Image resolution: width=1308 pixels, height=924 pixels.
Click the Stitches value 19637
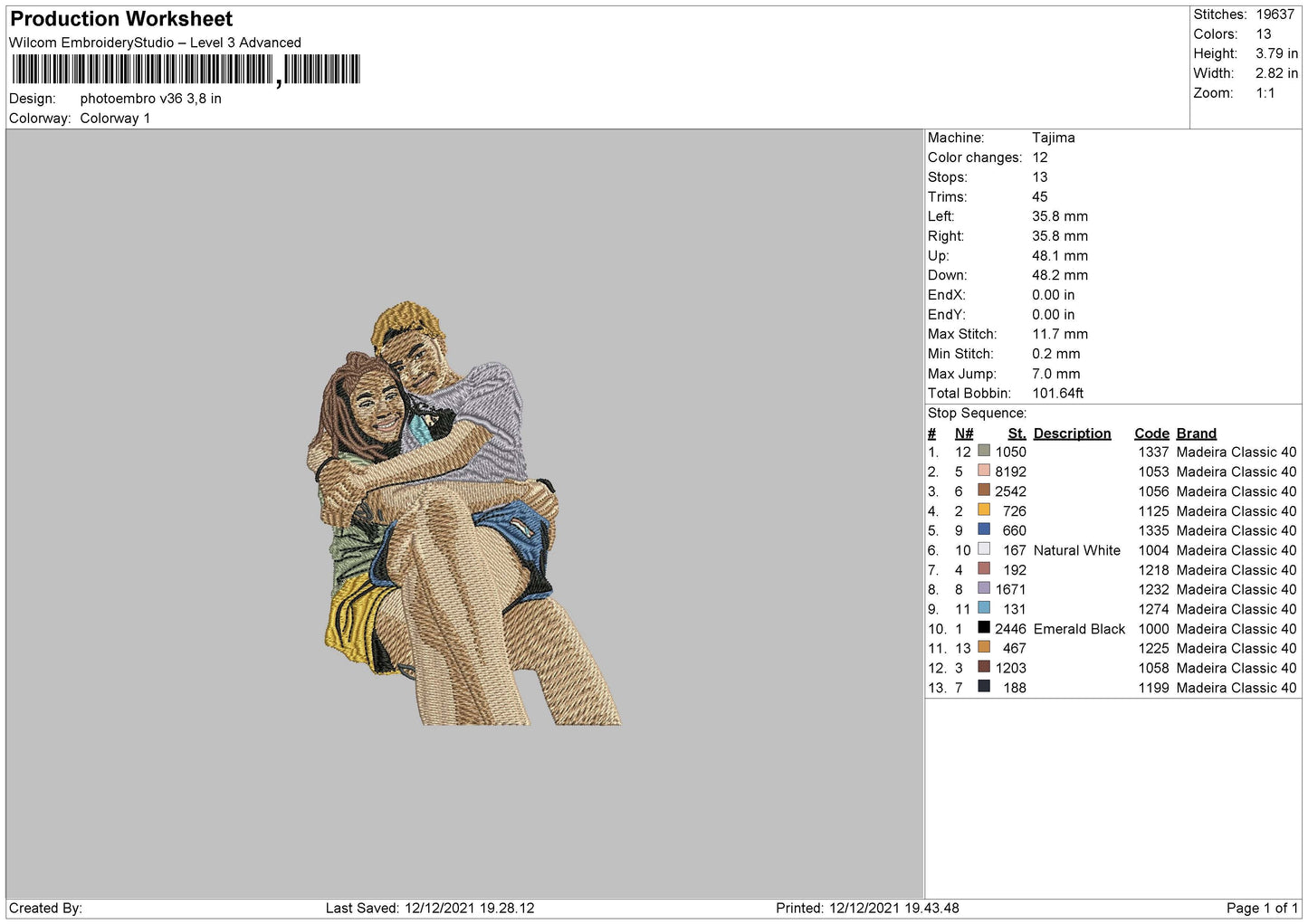pos(1275,14)
